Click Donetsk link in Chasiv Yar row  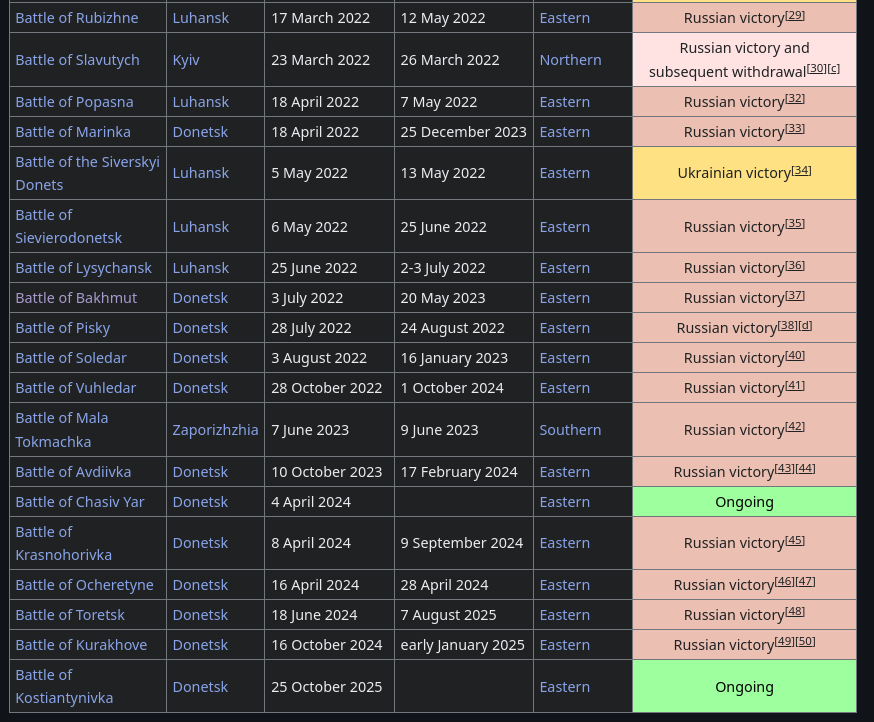point(200,502)
